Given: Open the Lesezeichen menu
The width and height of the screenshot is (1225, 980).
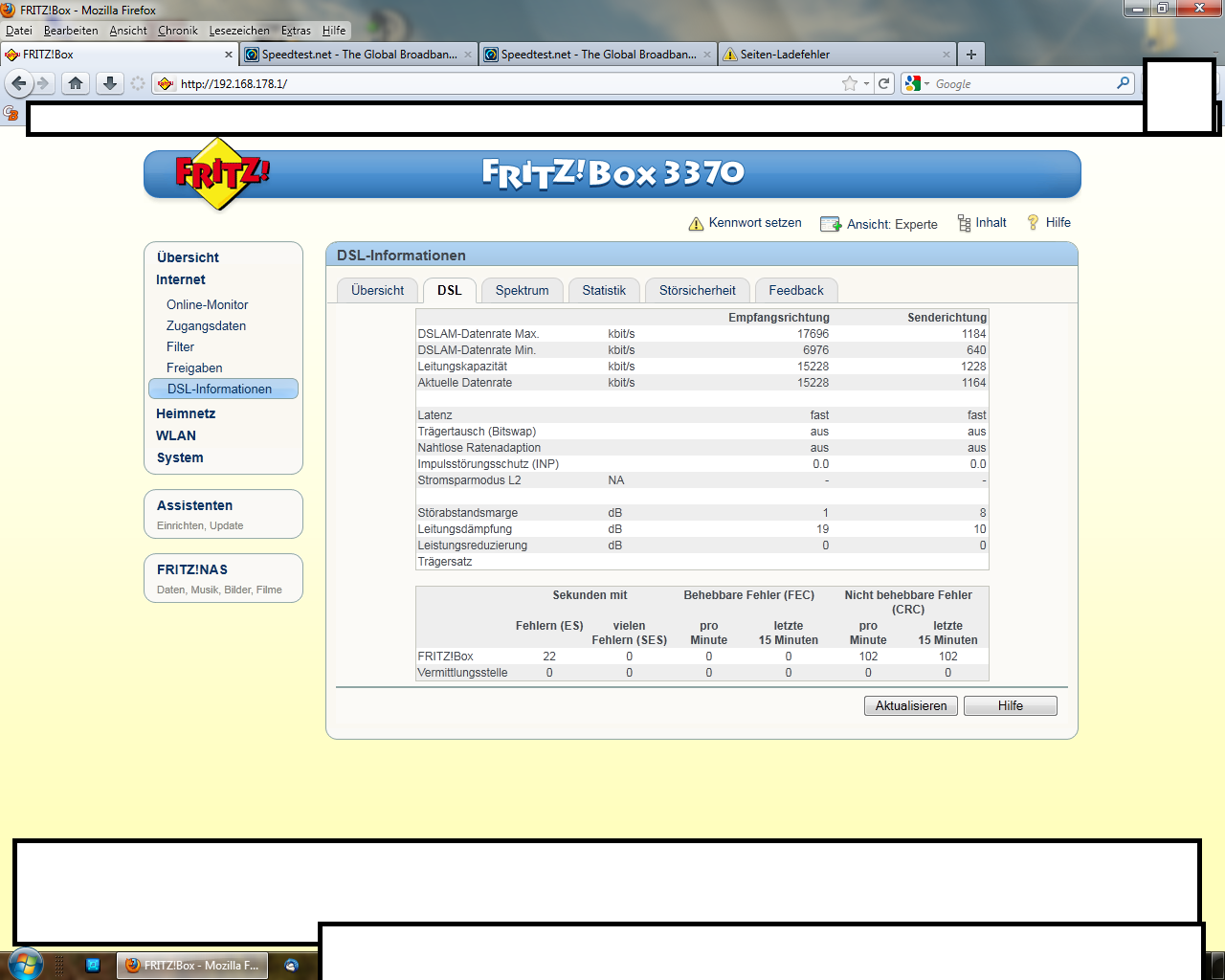Looking at the screenshot, I should pyautogui.click(x=239, y=31).
